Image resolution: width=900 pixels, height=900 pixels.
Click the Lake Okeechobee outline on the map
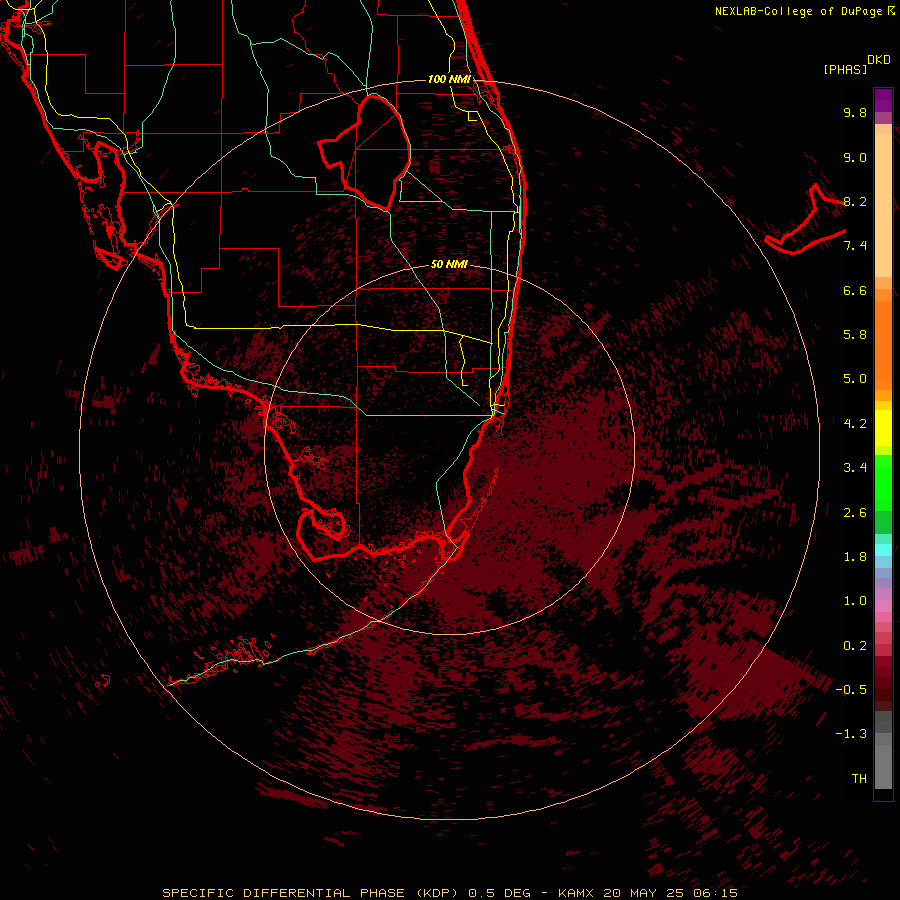pos(365,152)
